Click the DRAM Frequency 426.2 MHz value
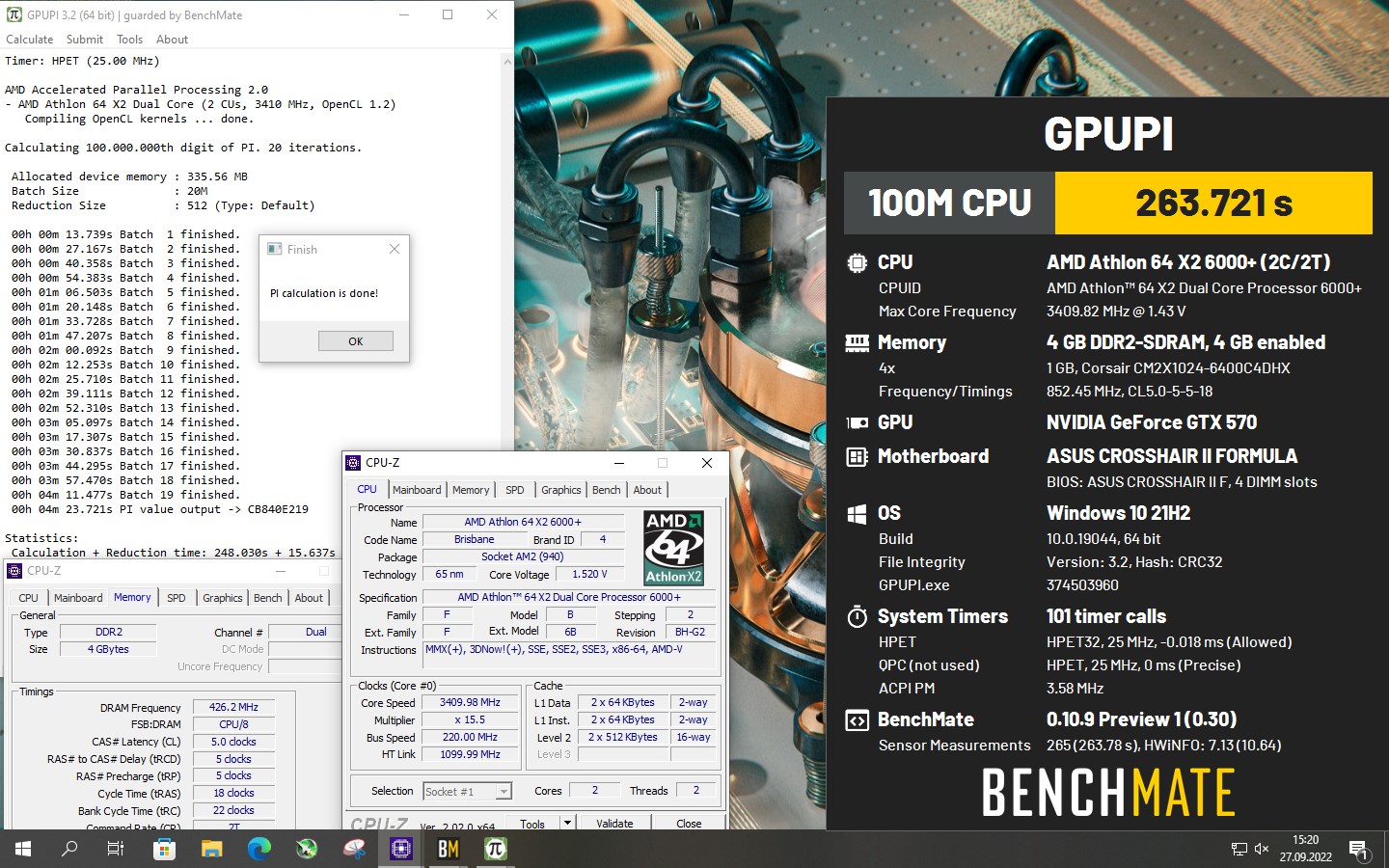1389x868 pixels. click(233, 707)
